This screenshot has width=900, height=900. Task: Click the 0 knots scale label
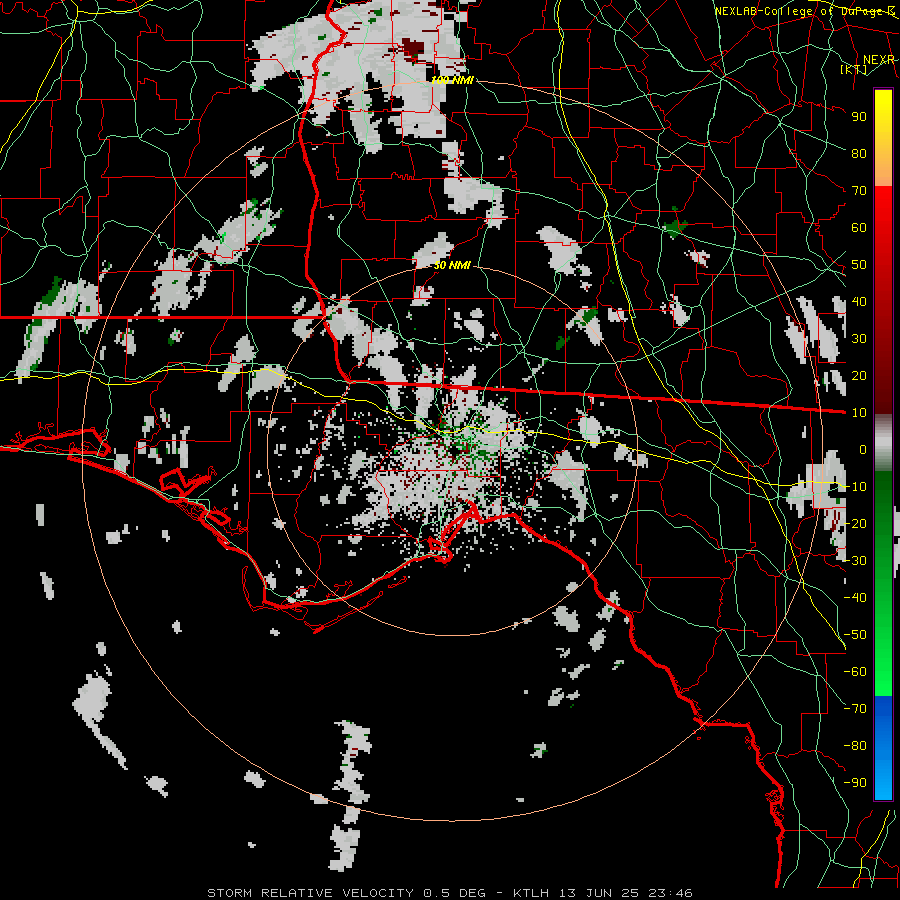coord(863,450)
